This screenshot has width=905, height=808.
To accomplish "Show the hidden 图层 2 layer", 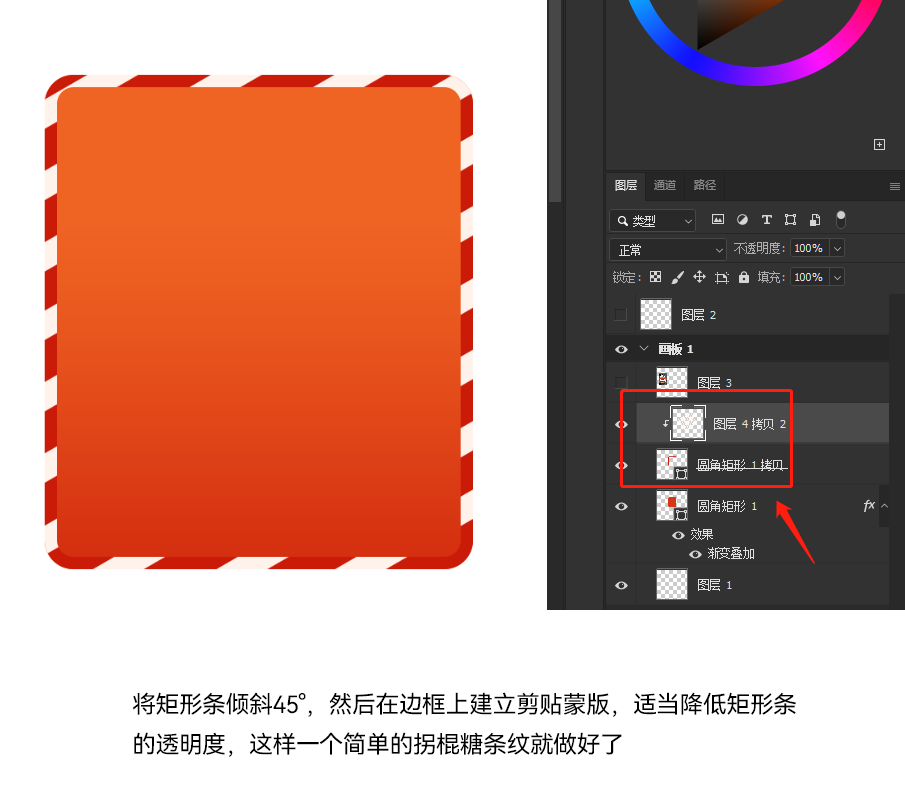I will click(x=620, y=315).
